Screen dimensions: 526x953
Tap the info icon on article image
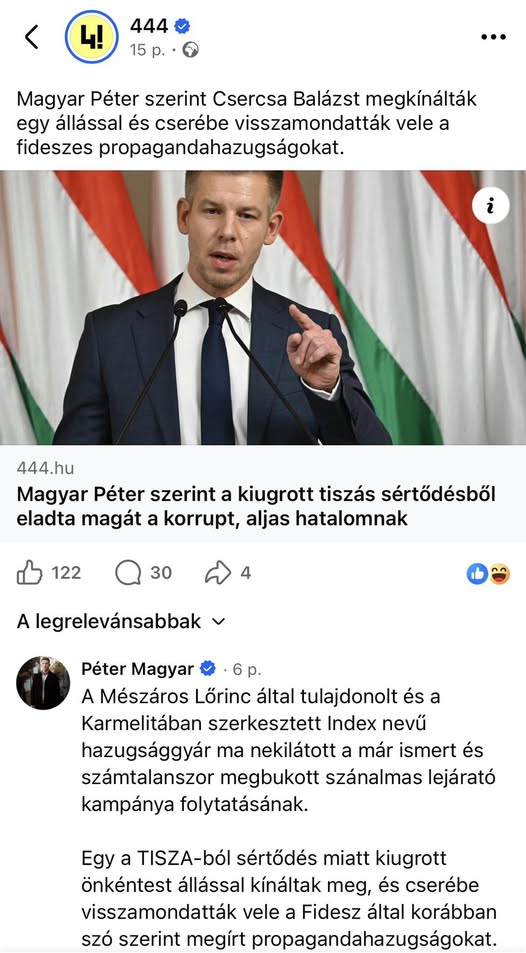(x=490, y=207)
